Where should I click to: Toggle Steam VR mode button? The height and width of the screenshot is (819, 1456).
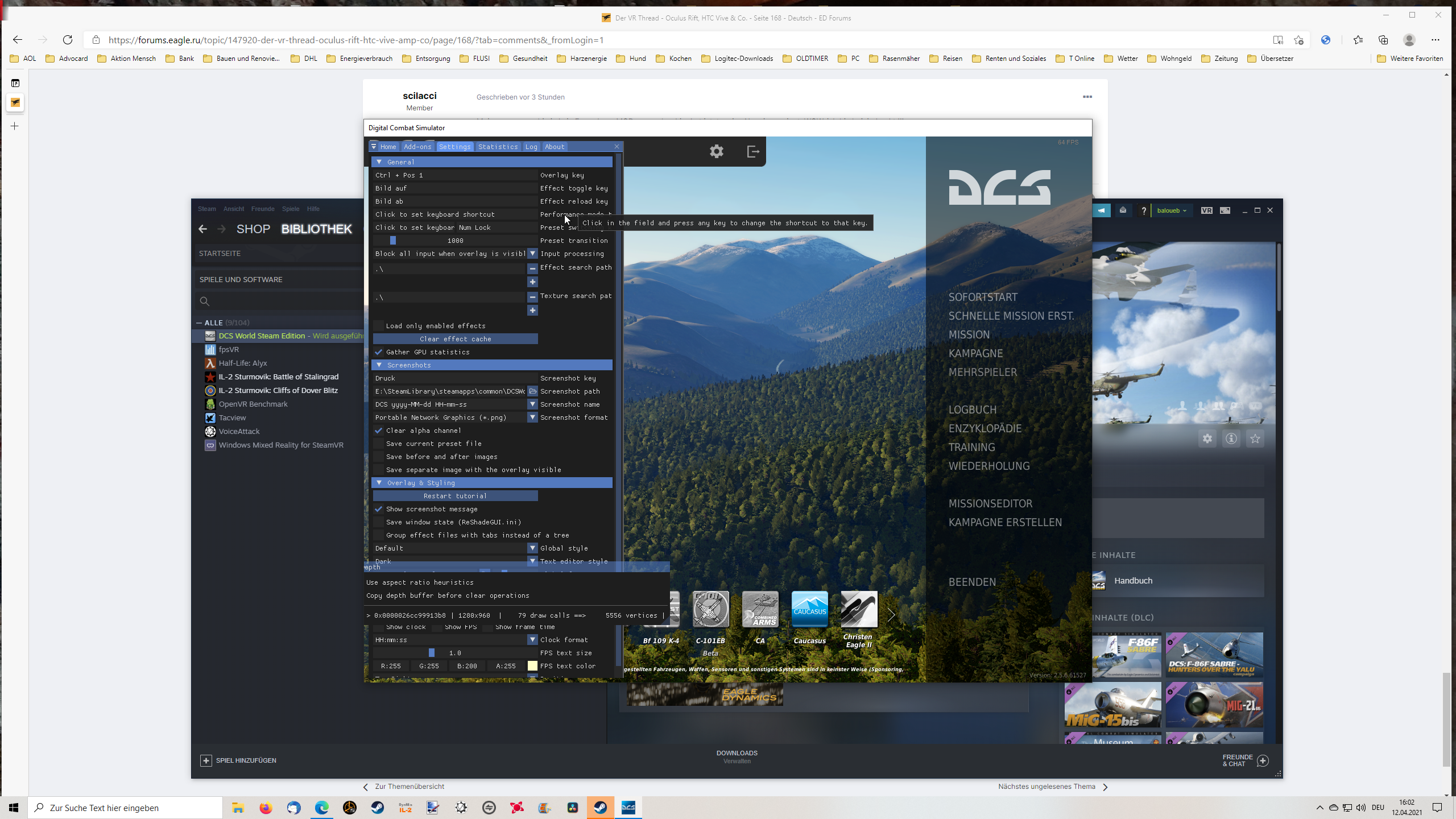point(1206,210)
